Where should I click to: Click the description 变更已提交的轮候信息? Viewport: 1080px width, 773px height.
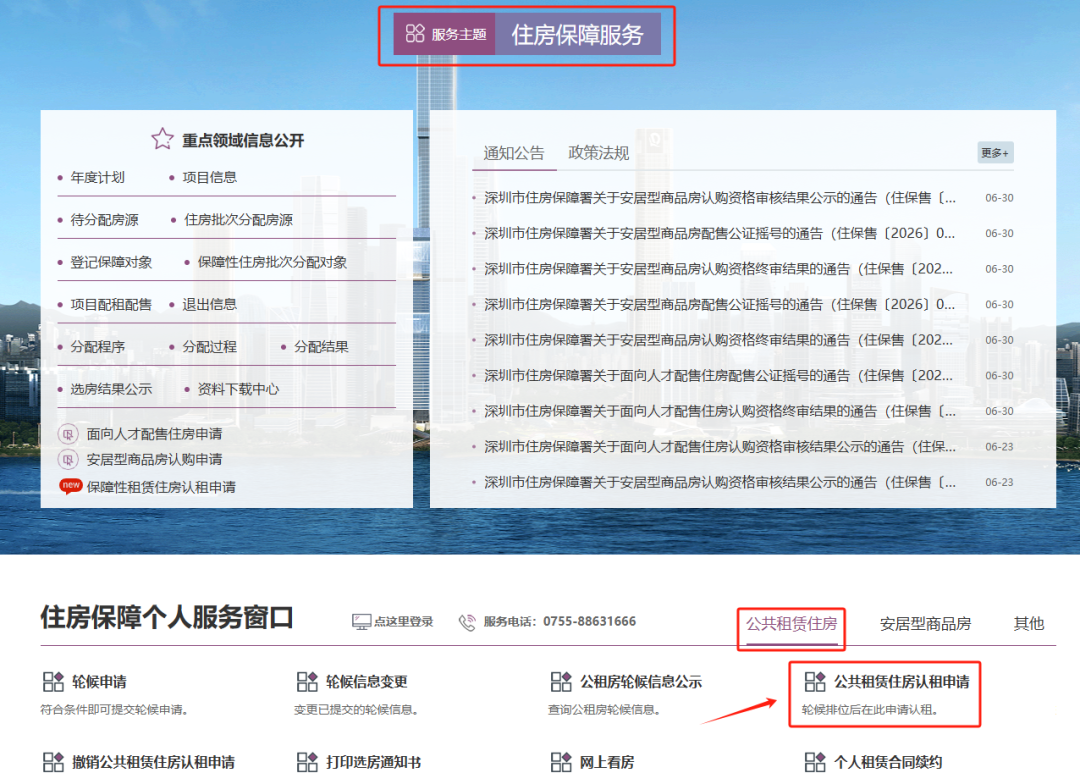[356, 710]
